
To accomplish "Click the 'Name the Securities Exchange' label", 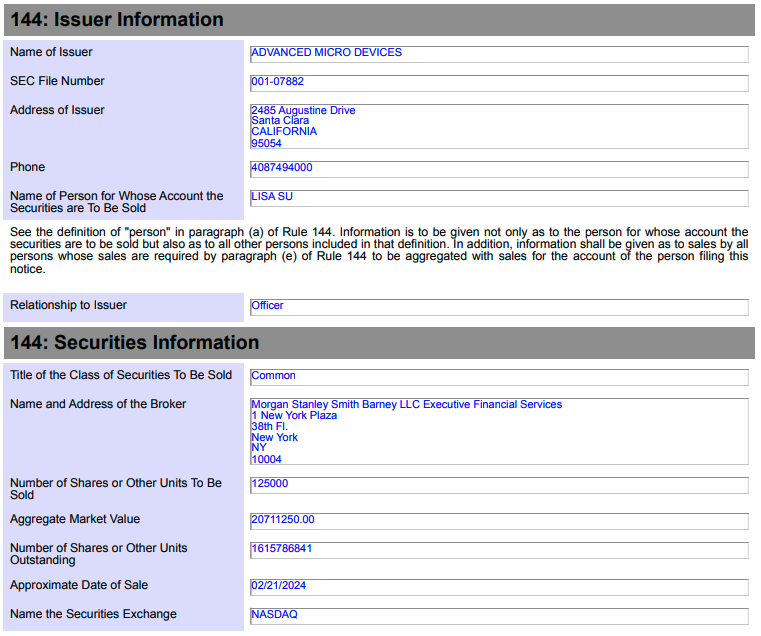I will [x=93, y=614].
